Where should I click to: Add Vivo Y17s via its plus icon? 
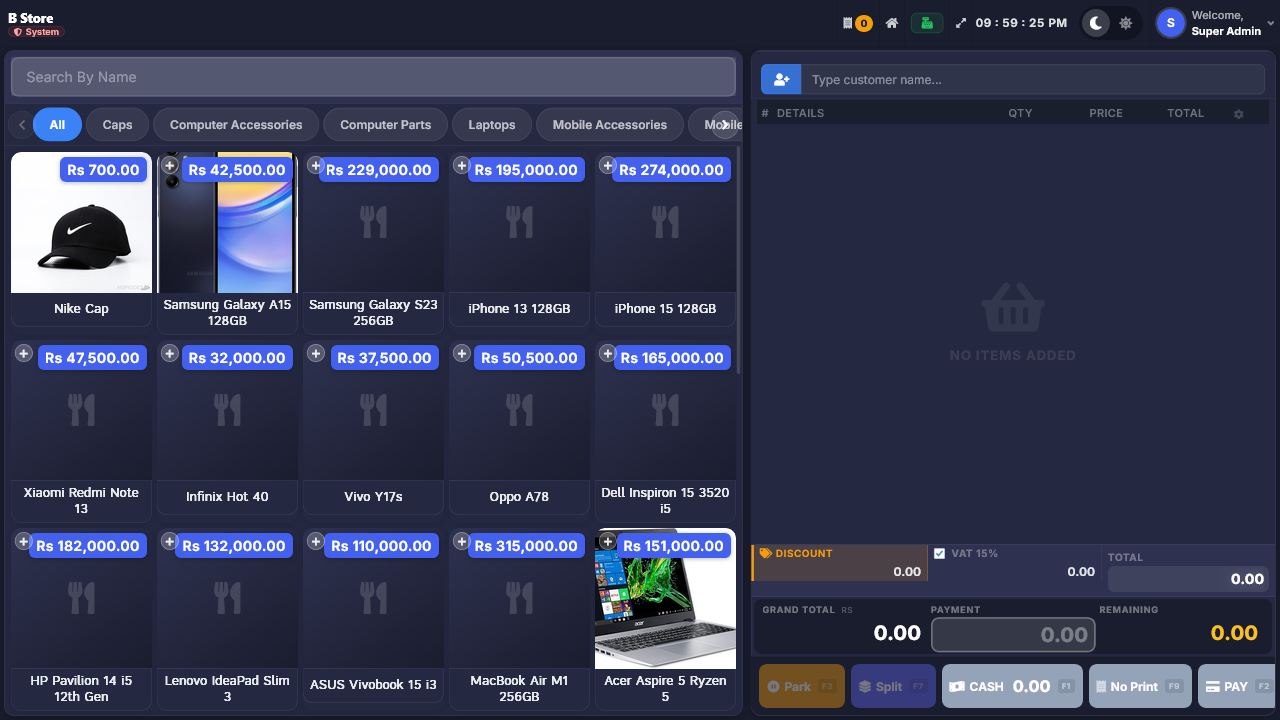click(316, 353)
